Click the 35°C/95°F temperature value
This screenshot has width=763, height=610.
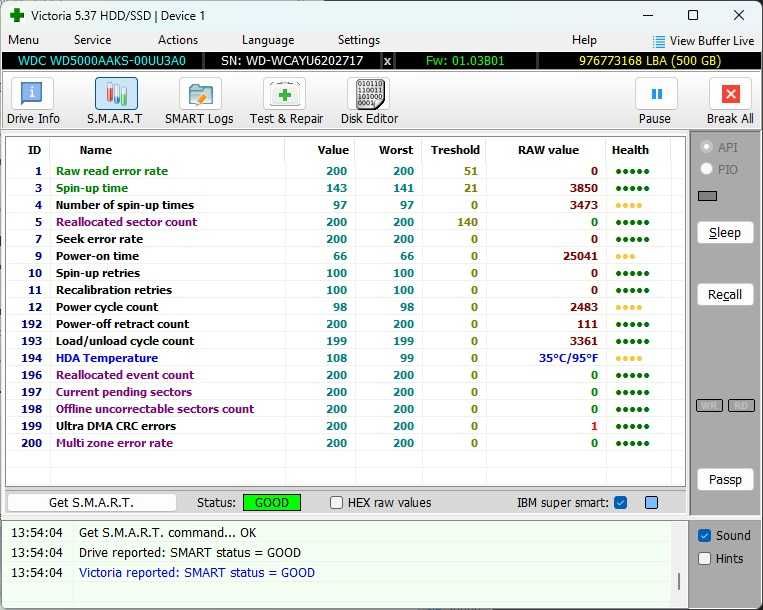(568, 358)
